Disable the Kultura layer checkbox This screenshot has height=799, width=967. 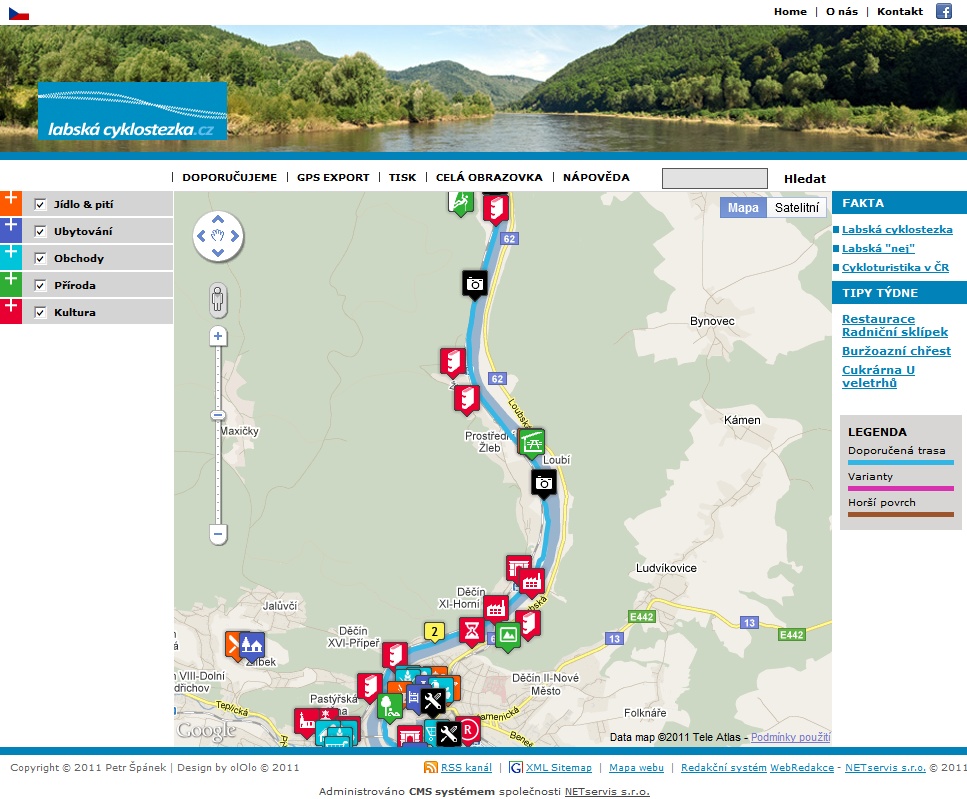(x=41, y=312)
